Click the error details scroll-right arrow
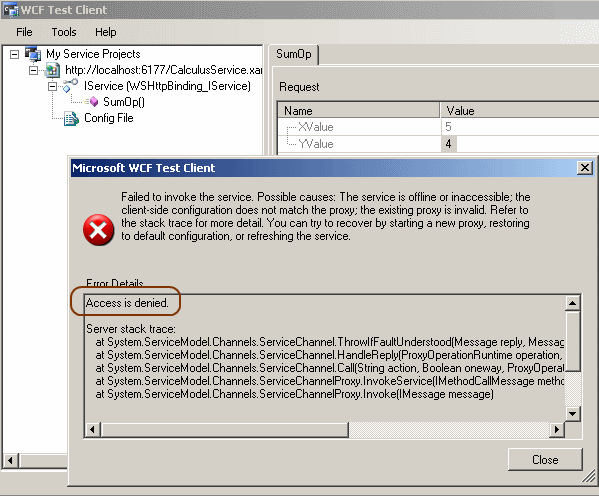Screen dimensions: 599x496 [x=557, y=430]
